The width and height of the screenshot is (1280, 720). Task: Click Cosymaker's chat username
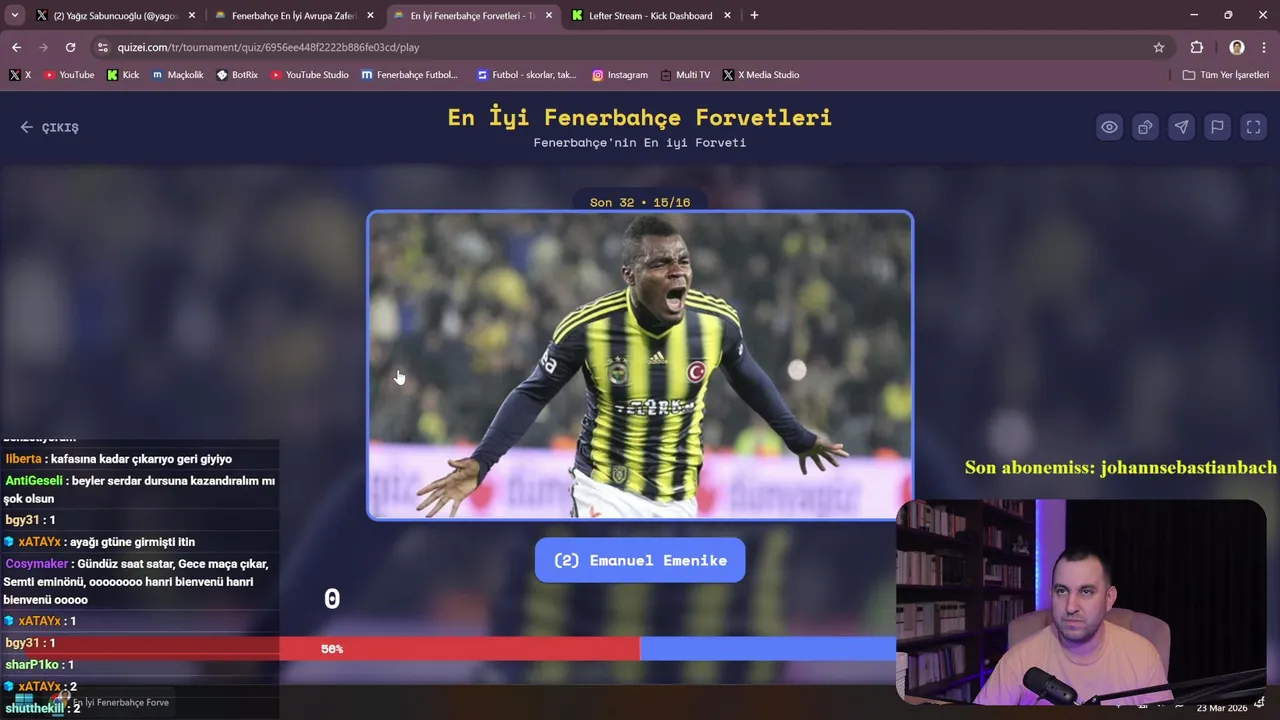(36, 564)
